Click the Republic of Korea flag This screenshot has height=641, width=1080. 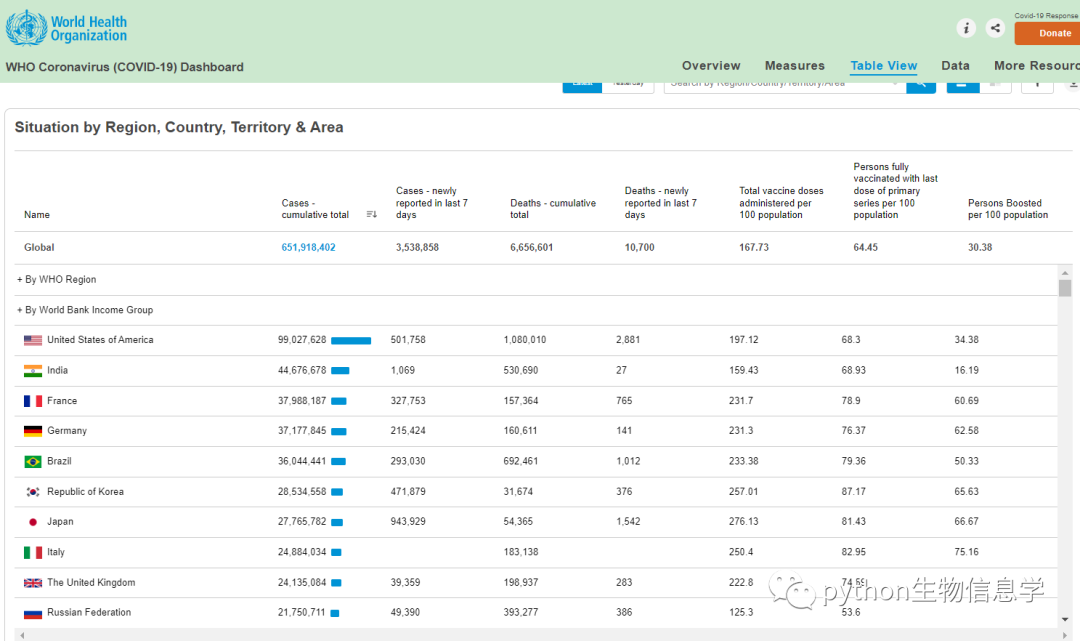(x=32, y=492)
